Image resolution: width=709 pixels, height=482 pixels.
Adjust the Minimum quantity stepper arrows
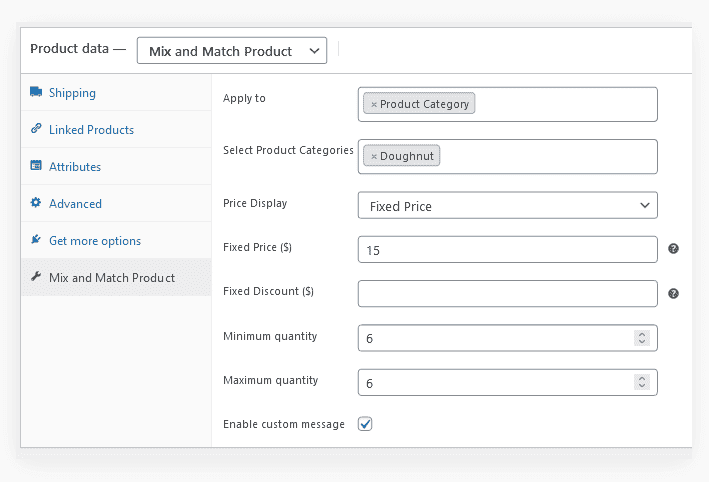[642, 339]
